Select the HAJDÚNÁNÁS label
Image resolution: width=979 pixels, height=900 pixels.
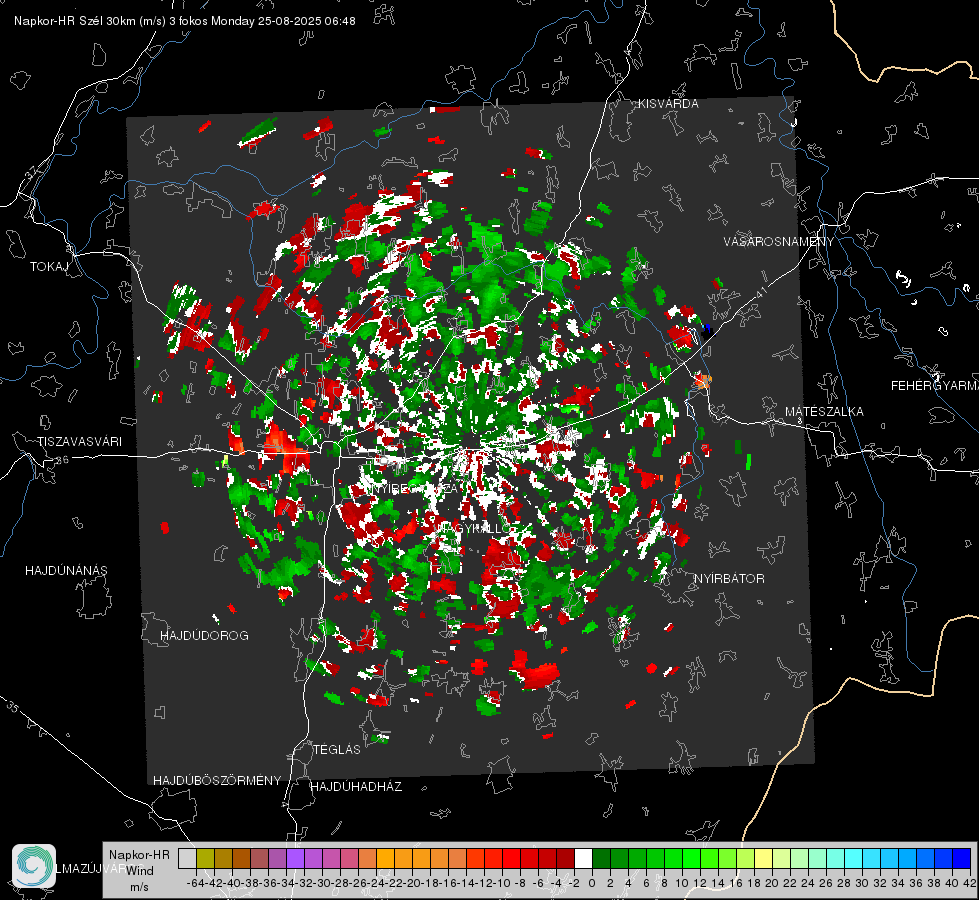tap(66, 570)
